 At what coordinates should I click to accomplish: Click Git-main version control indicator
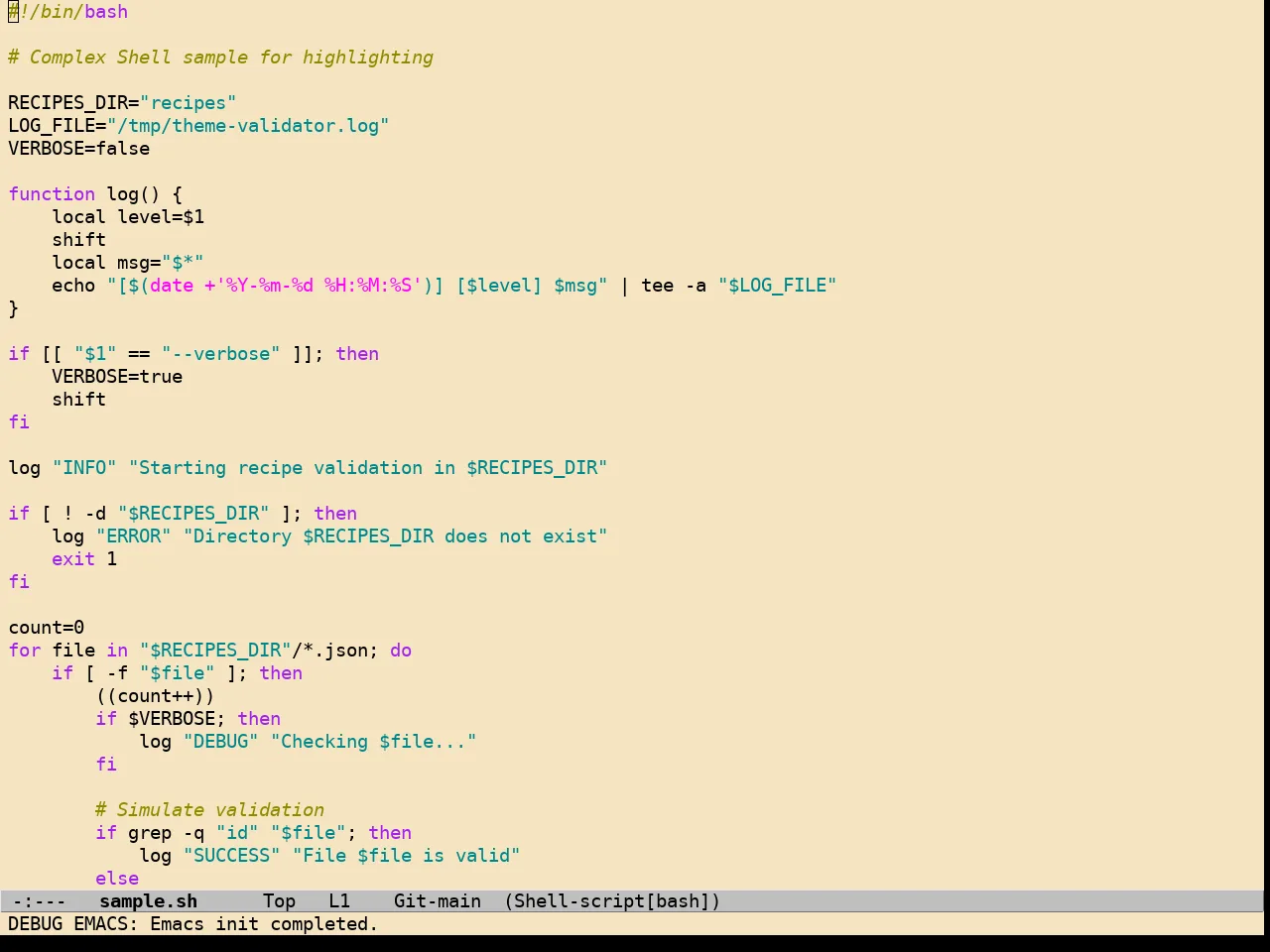[x=438, y=901]
